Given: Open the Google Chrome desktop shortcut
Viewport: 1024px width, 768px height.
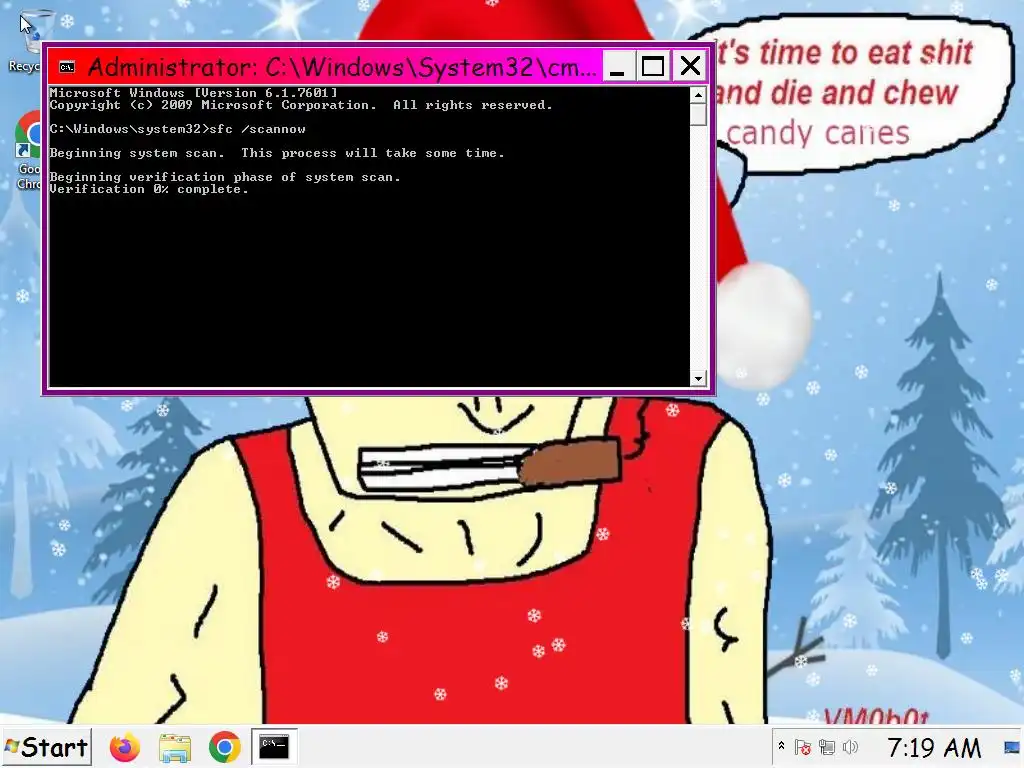Looking at the screenshot, I should click(27, 150).
